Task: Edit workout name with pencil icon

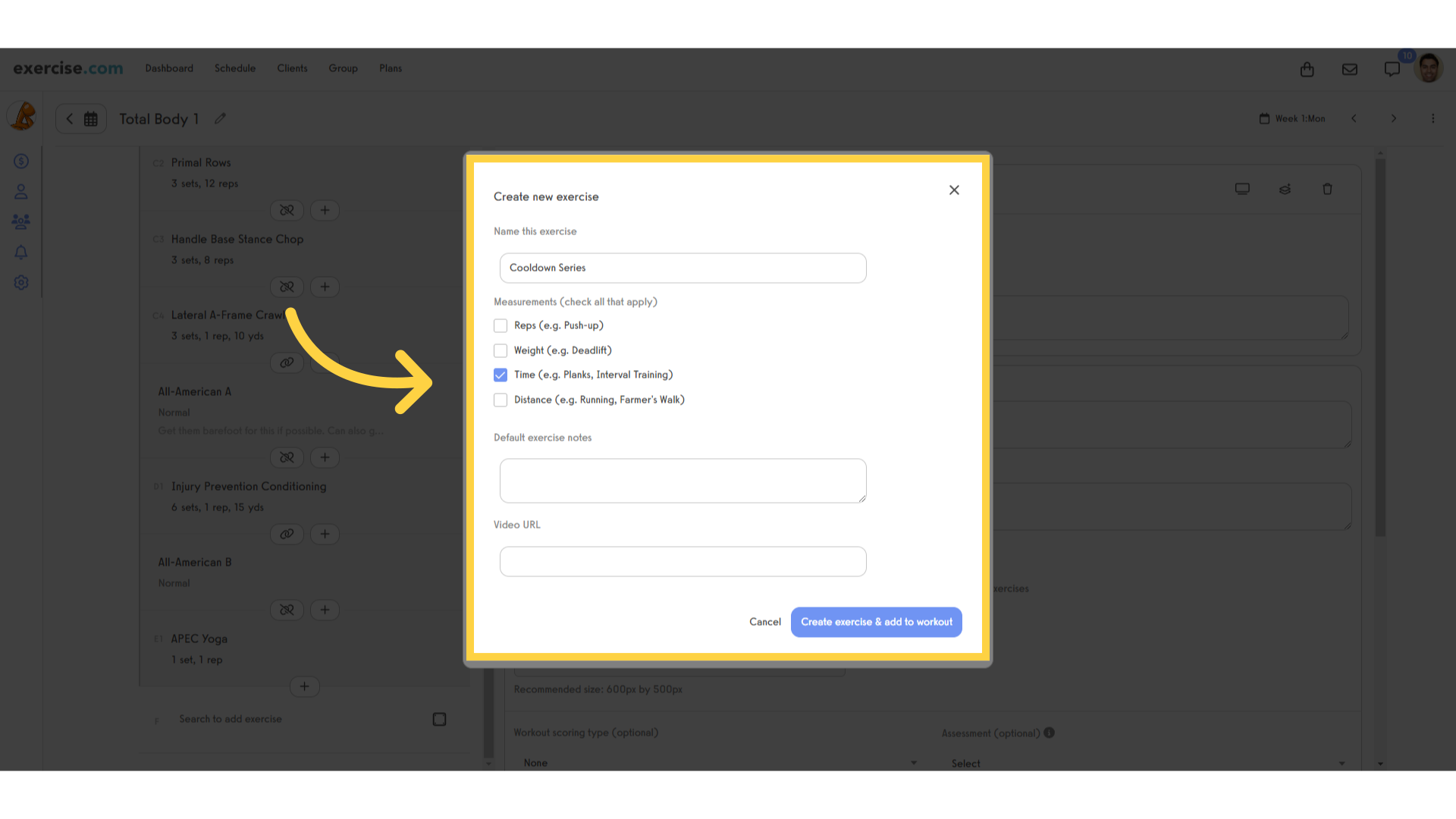Action: point(221,118)
